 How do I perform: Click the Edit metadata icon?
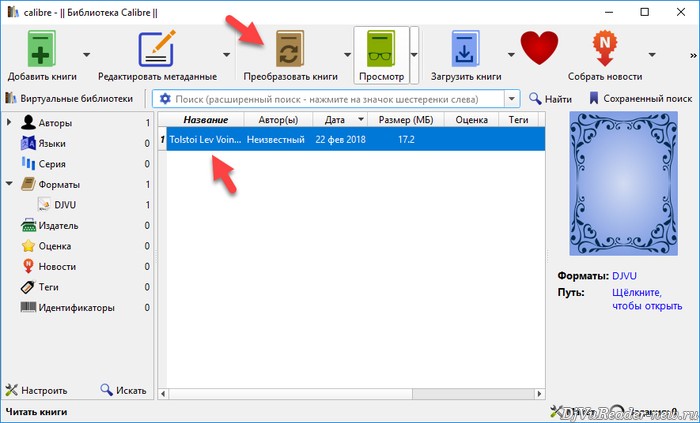click(x=157, y=48)
